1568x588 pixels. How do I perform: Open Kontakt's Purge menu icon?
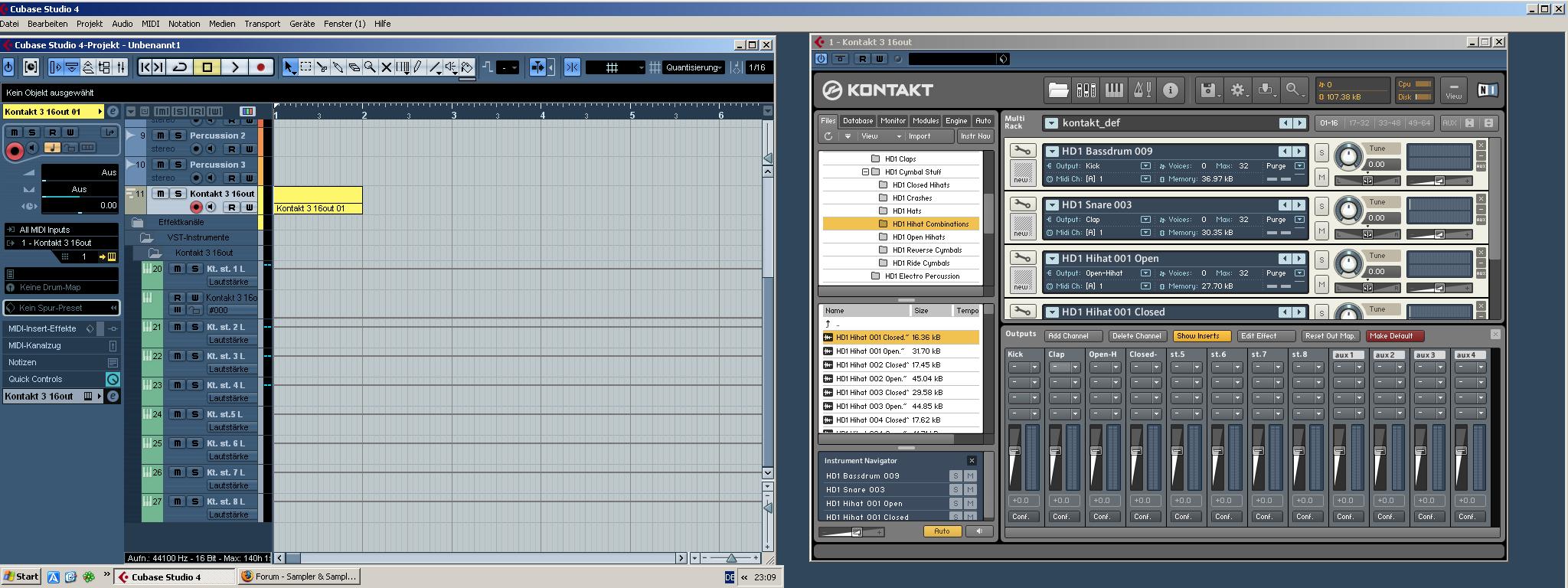(1266, 90)
